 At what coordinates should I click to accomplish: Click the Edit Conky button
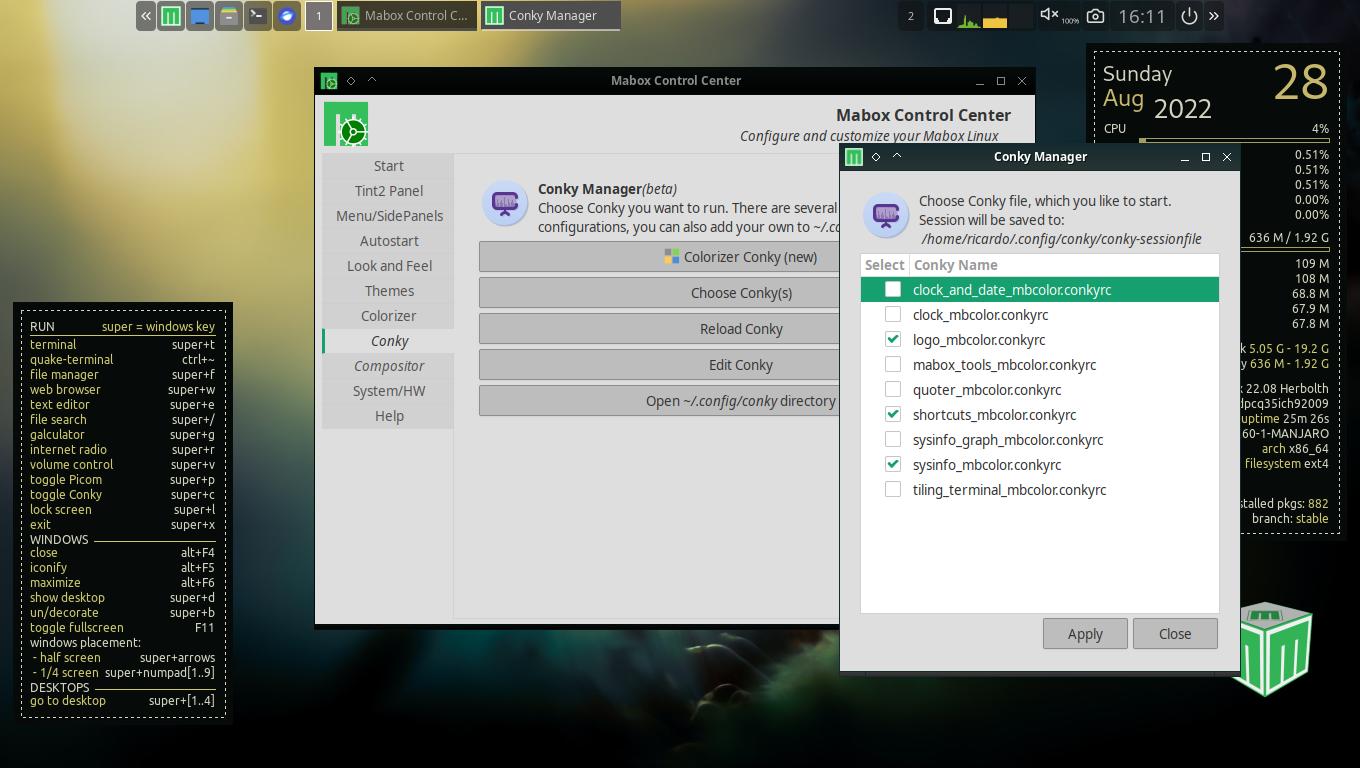[x=660, y=365]
